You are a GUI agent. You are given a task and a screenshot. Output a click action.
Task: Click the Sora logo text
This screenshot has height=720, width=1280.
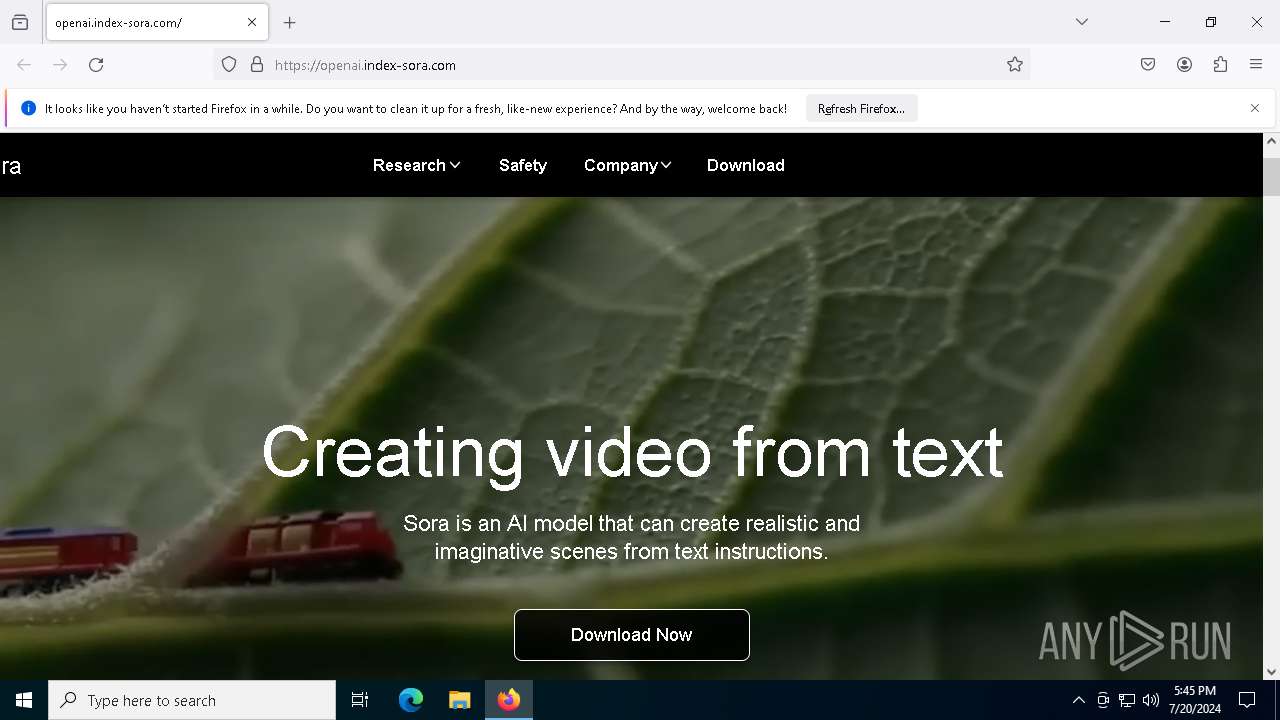(x=11, y=166)
